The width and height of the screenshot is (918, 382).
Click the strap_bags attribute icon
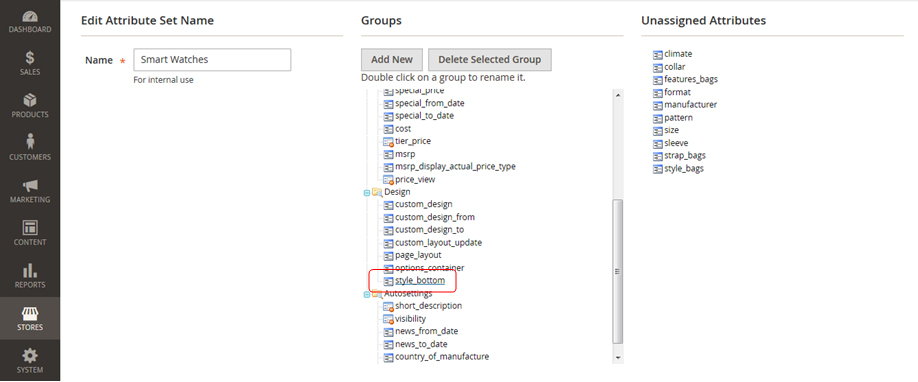point(657,156)
